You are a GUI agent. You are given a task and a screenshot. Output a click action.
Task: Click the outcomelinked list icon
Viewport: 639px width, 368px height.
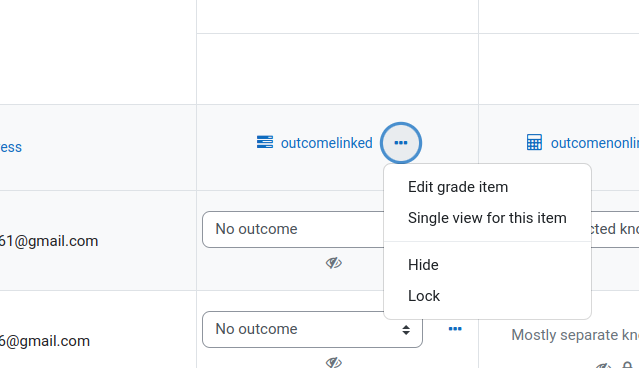[265, 142]
